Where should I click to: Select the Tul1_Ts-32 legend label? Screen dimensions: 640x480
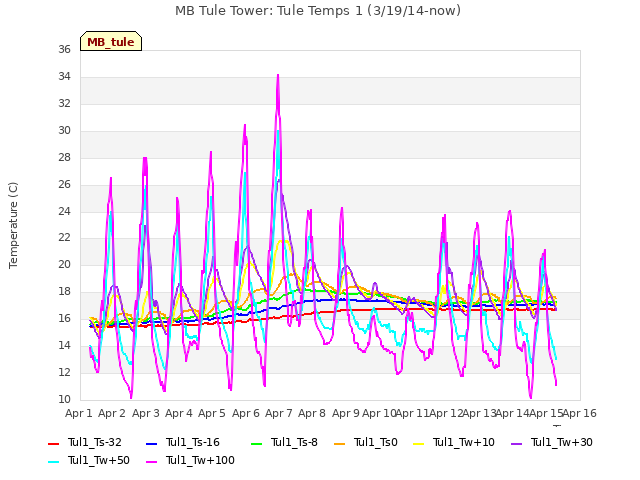(95, 442)
